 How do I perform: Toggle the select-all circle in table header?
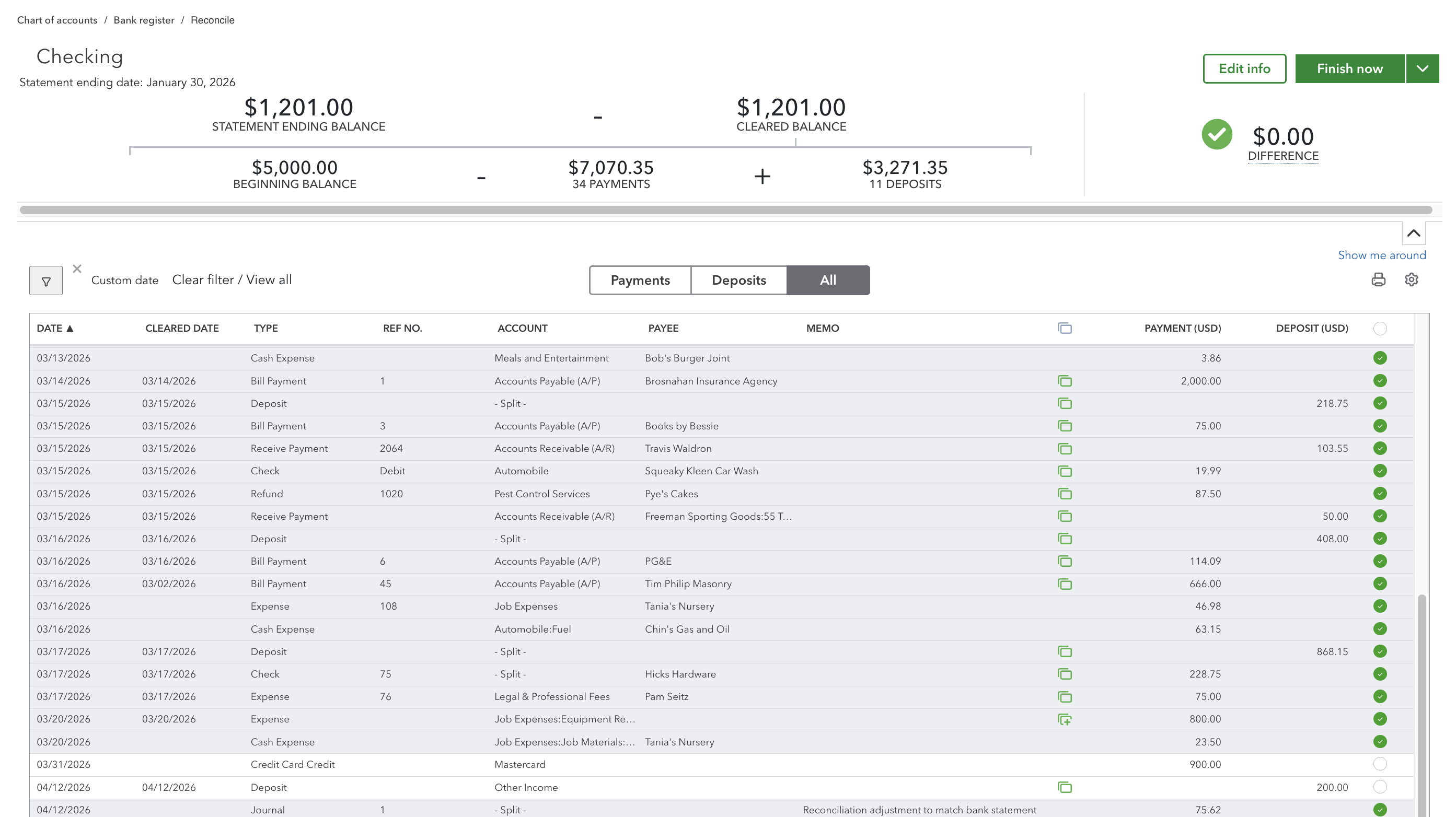point(1380,328)
